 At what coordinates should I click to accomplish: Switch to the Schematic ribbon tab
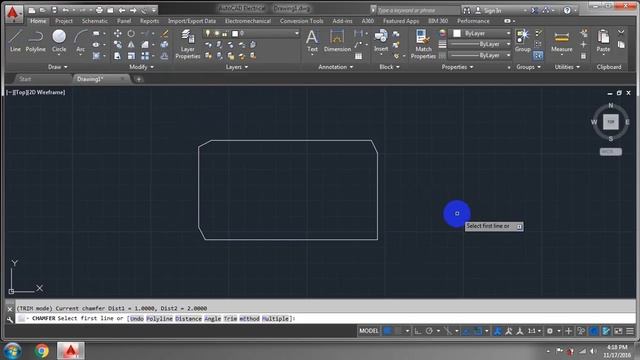click(x=95, y=21)
